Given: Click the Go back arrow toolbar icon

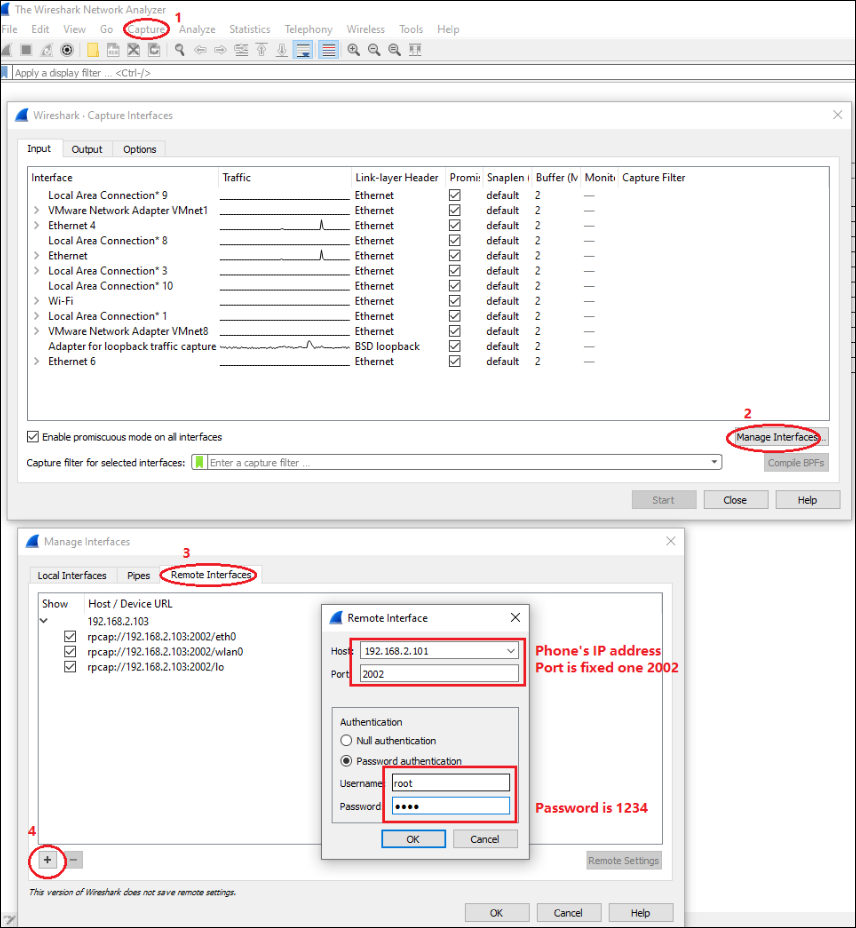Looking at the screenshot, I should pos(200,50).
